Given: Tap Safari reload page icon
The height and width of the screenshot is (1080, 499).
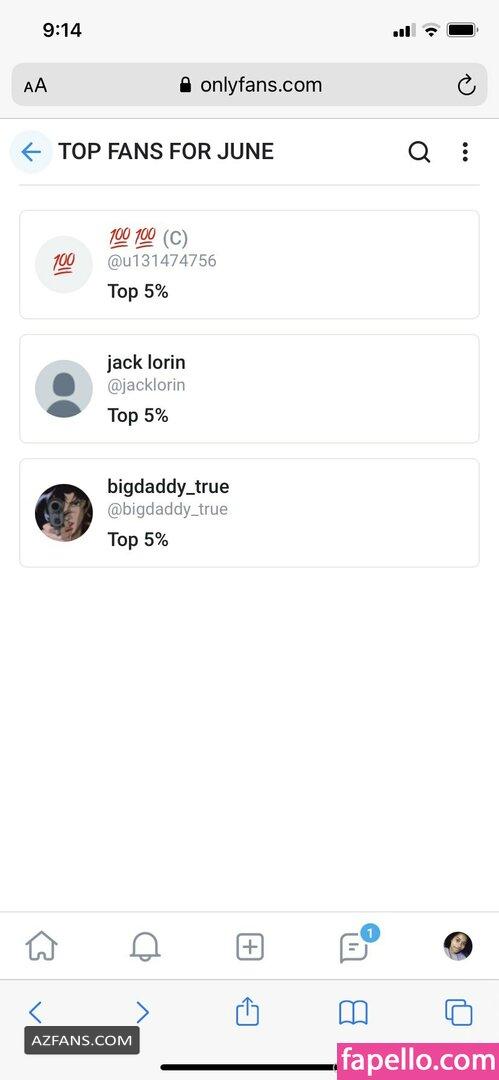Looking at the screenshot, I should point(467,85).
